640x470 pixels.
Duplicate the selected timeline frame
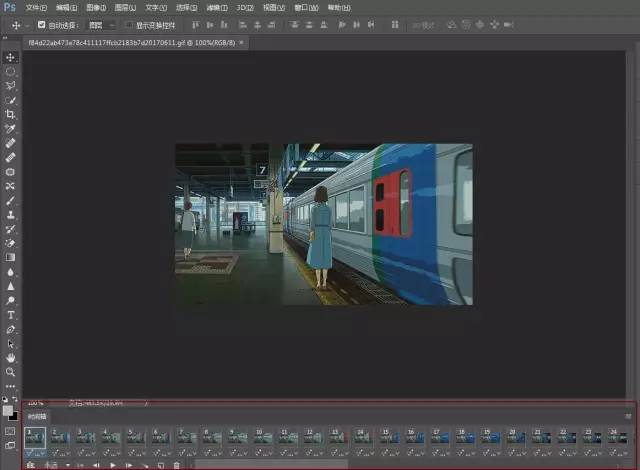pos(160,465)
